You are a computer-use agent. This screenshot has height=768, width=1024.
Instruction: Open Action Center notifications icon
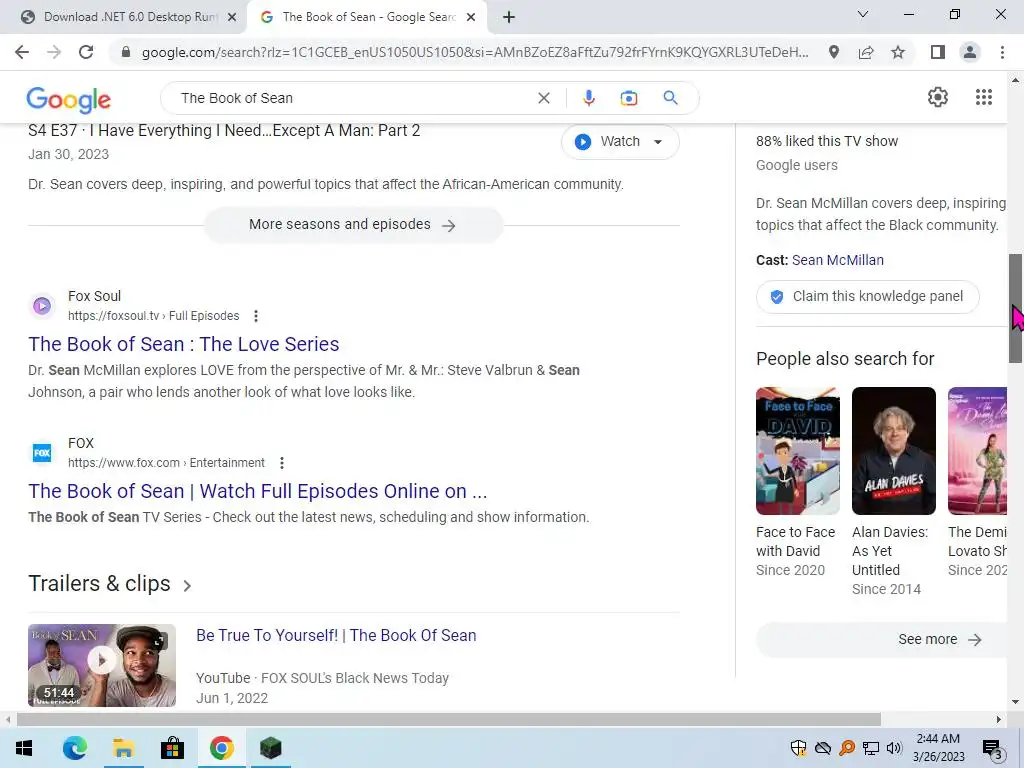993,748
